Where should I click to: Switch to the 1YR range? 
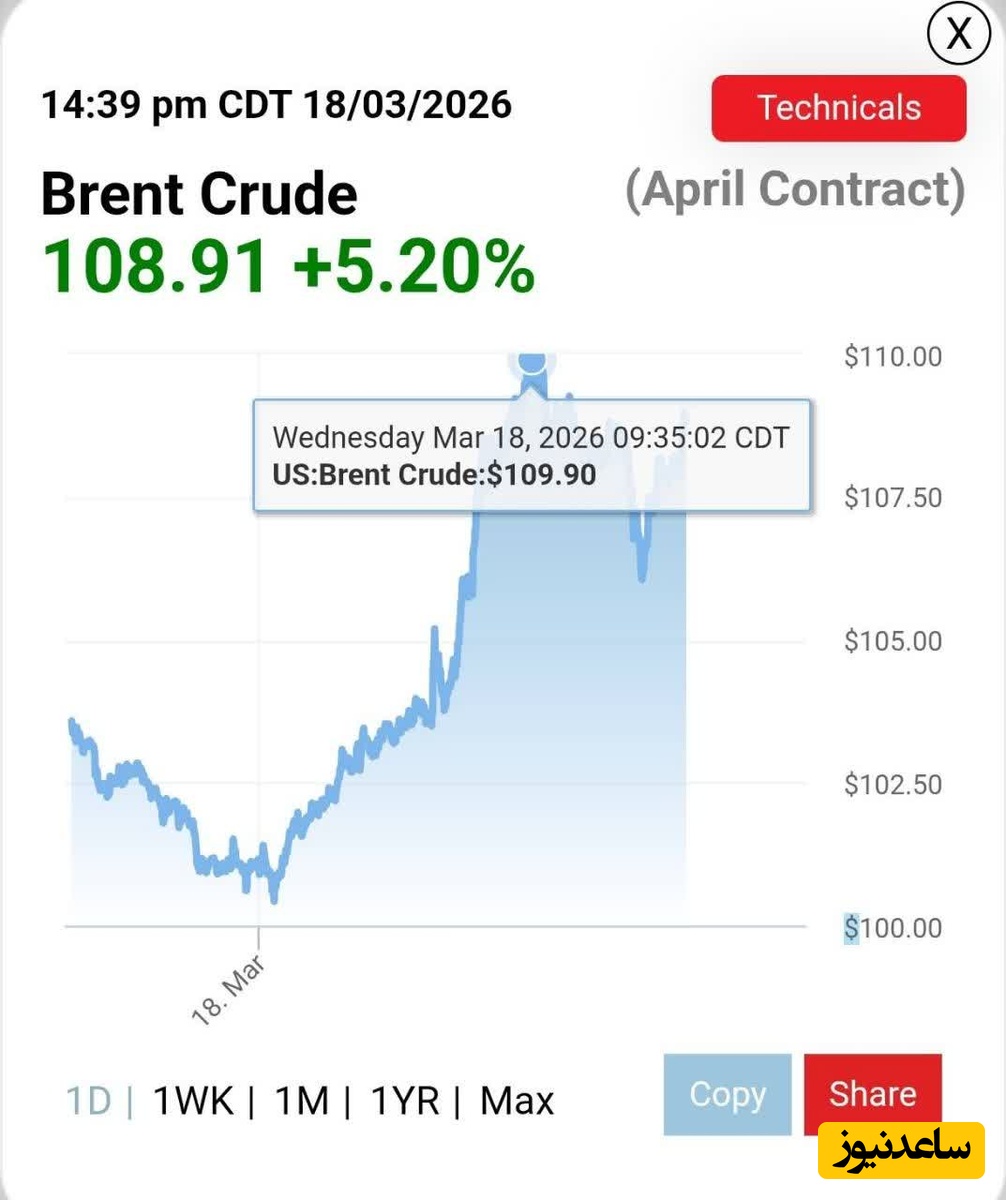(x=404, y=1101)
